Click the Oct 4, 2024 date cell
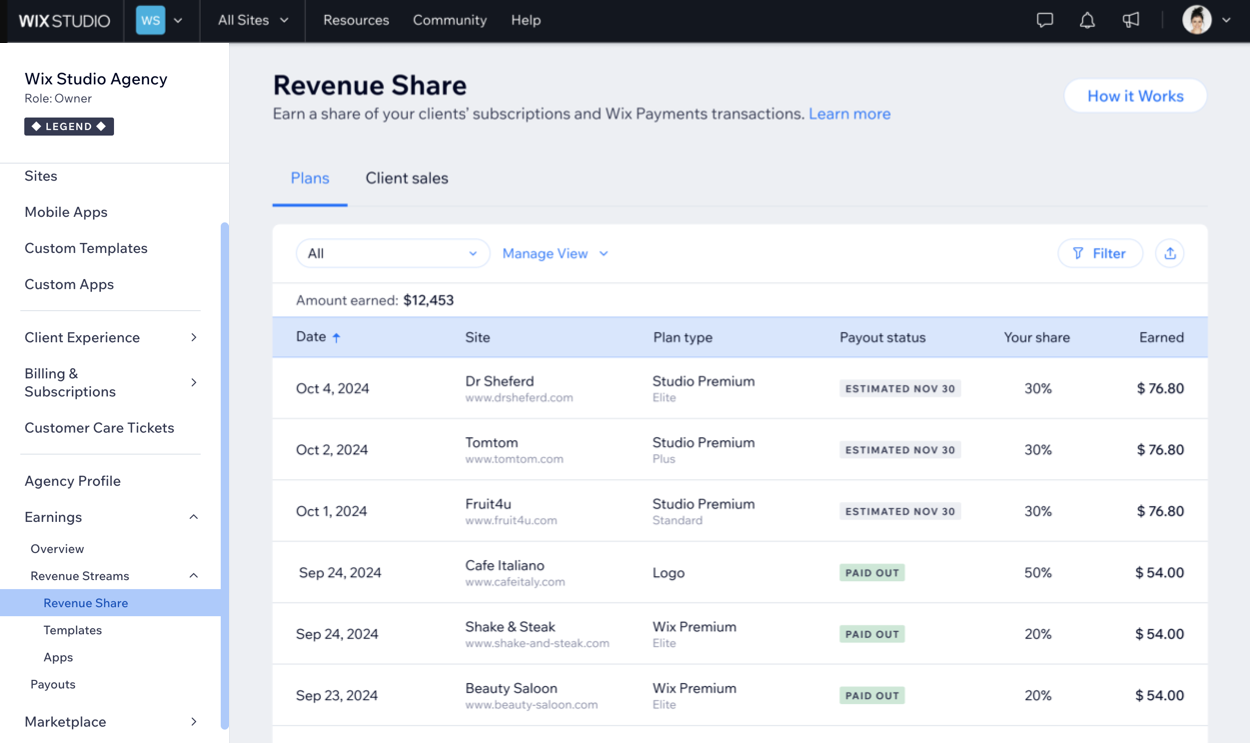The image size is (1250, 743). (x=333, y=389)
